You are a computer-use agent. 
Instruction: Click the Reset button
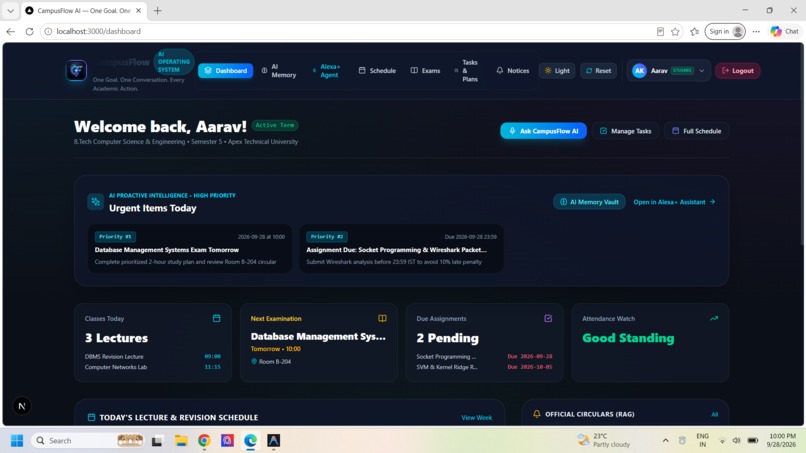click(x=598, y=70)
